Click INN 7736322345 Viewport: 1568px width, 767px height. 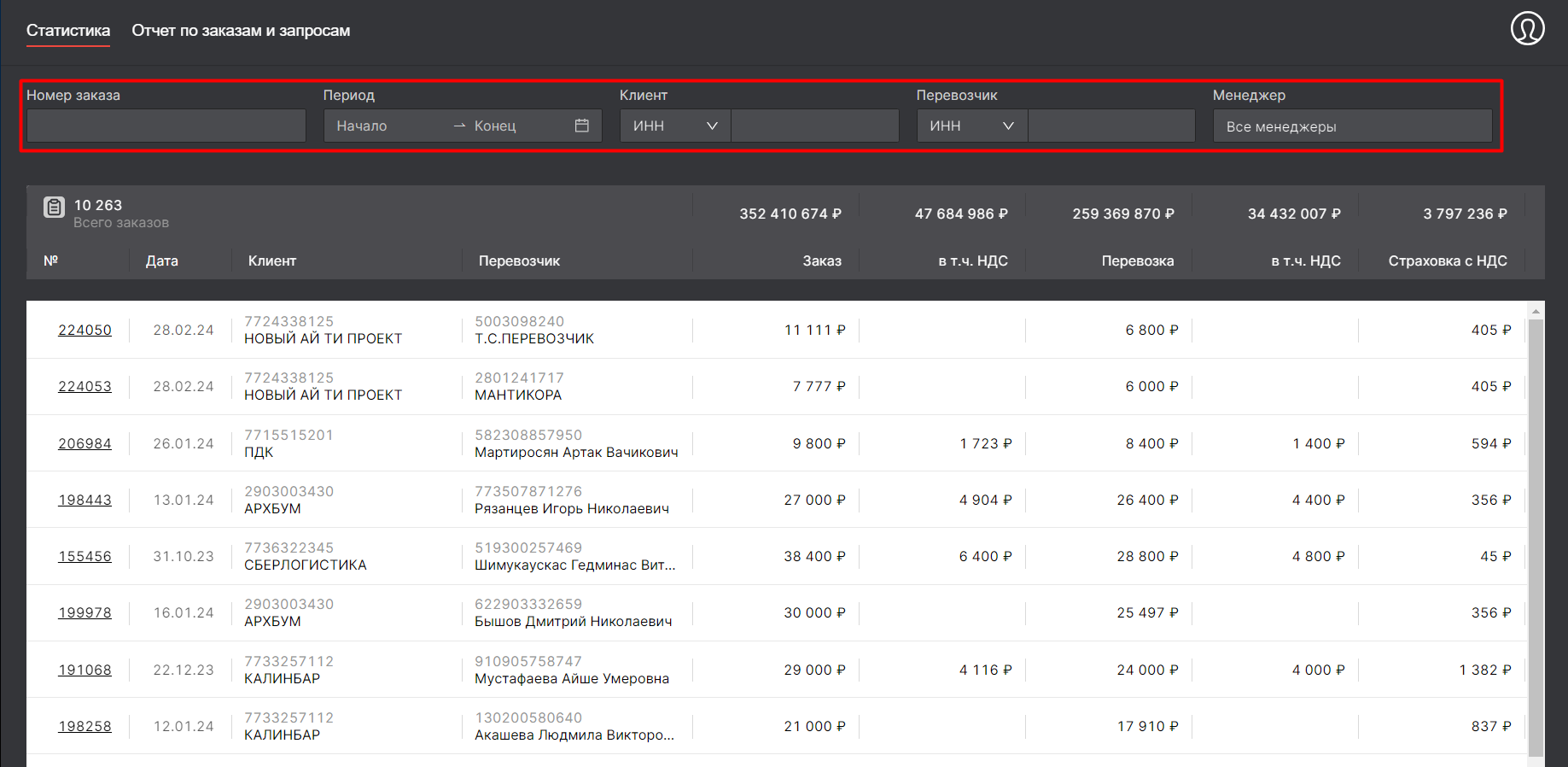289,547
